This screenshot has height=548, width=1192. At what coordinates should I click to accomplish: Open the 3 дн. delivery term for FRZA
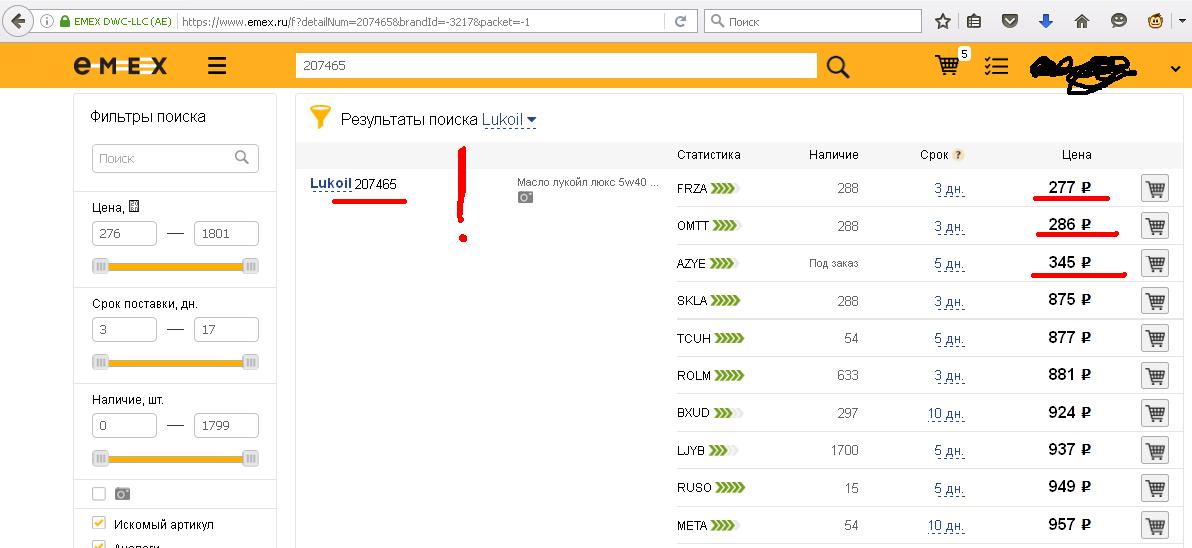[949, 188]
